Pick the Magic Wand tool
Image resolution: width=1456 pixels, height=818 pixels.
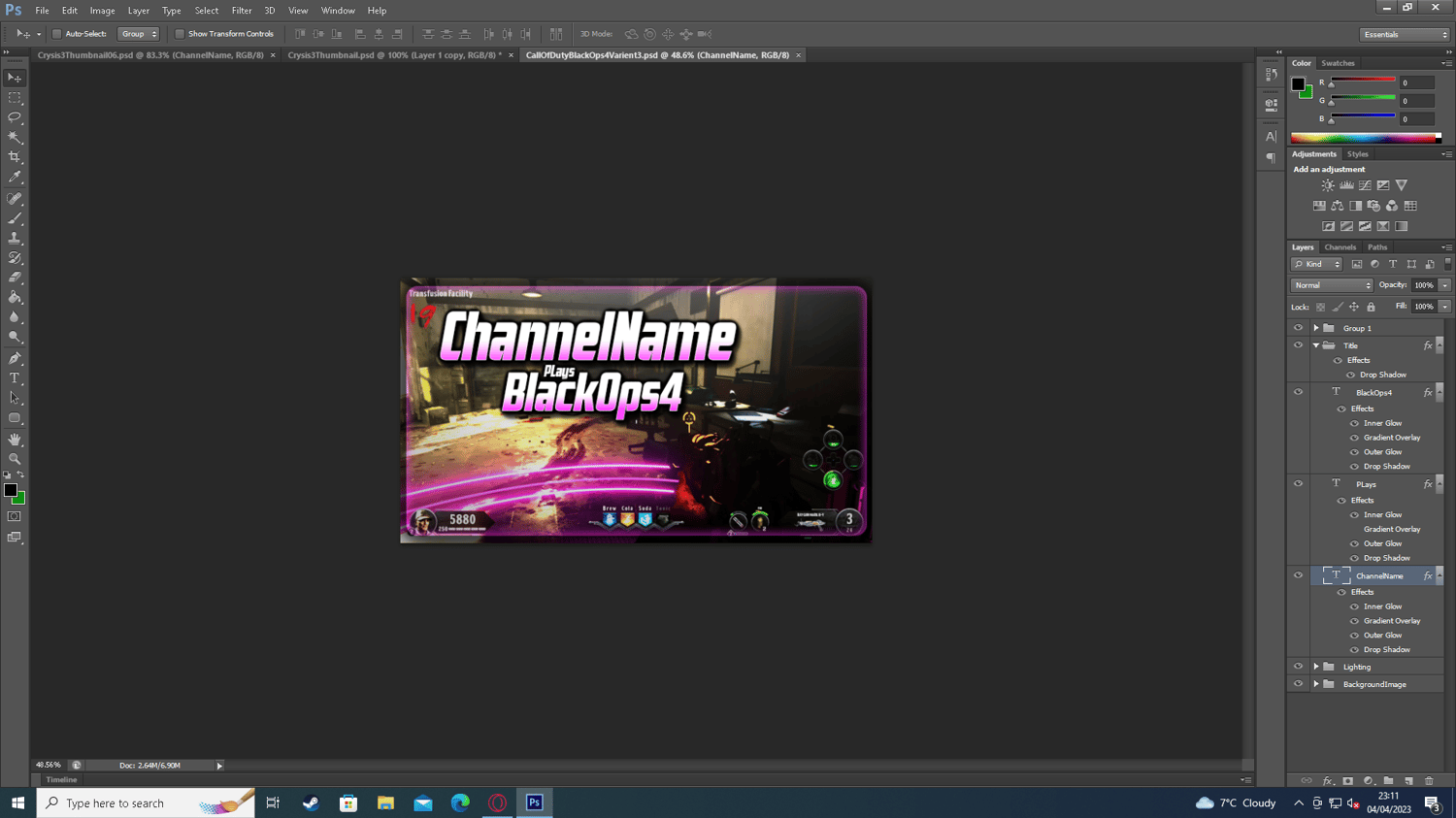(x=15, y=138)
